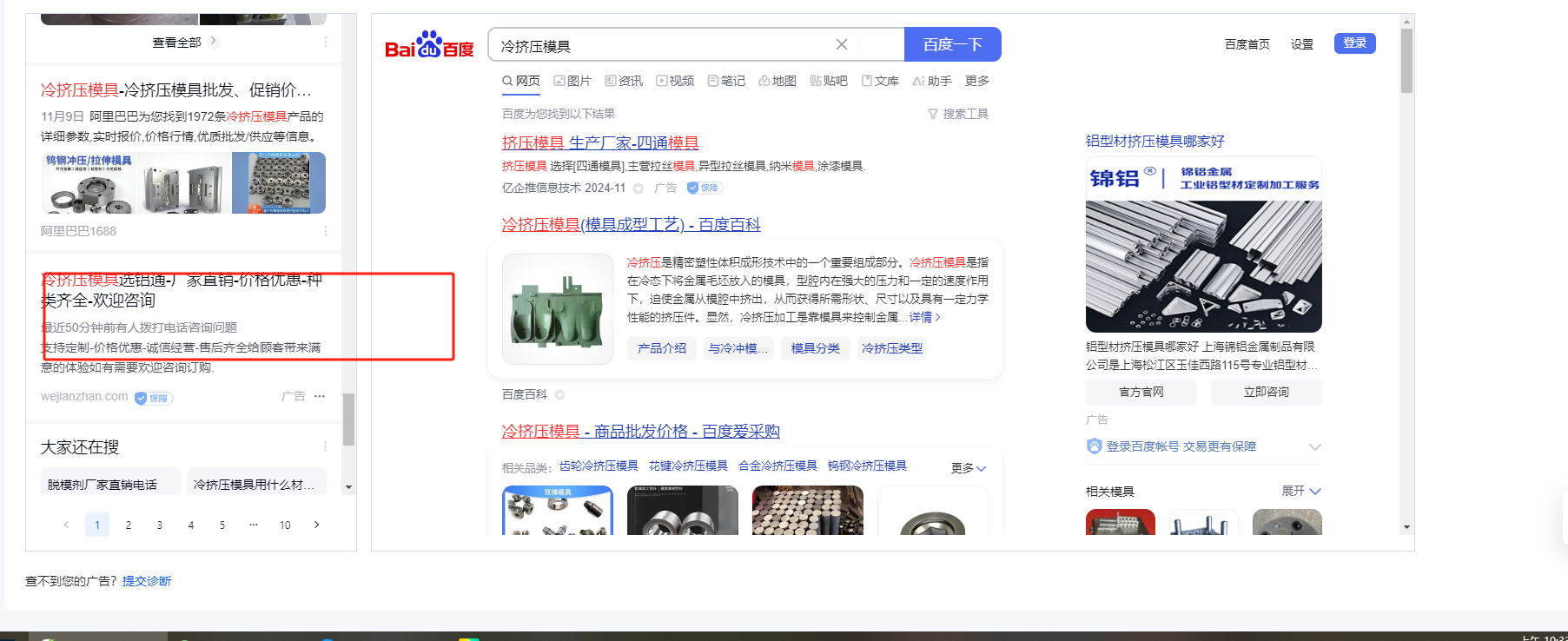Expand the 相关模具 section with 展开
Viewport: 1568px width, 641px height.
1301,491
